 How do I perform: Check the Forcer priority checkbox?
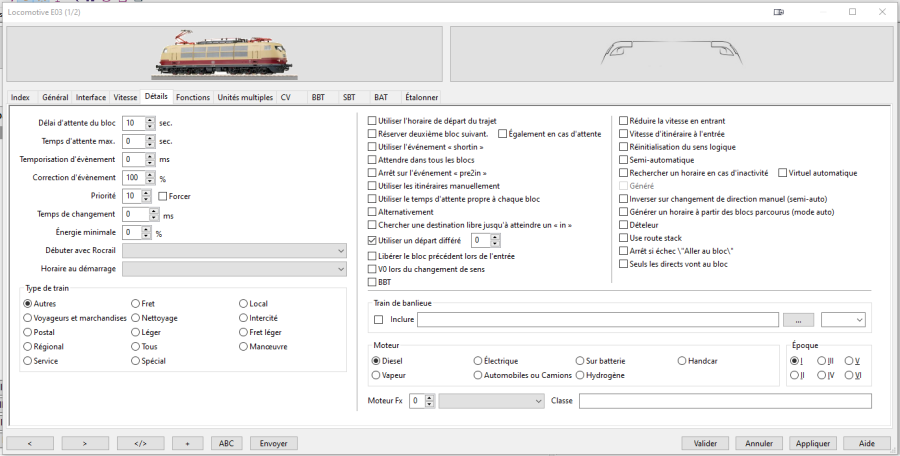tap(163, 196)
